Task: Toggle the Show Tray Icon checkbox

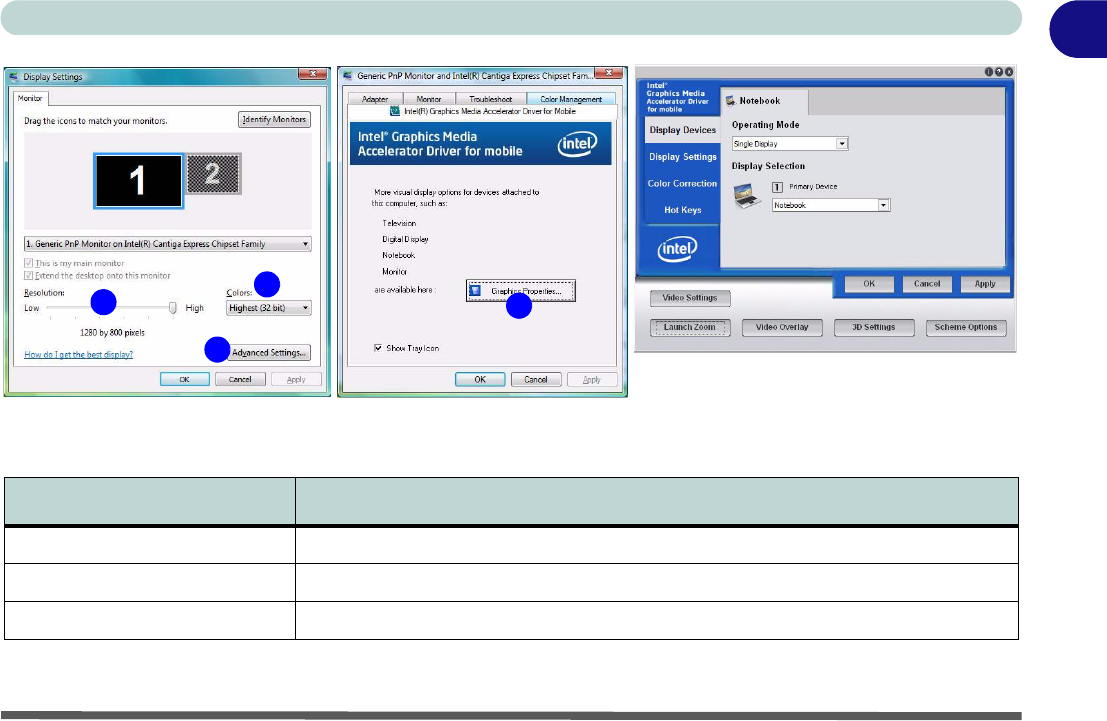Action: [x=378, y=348]
